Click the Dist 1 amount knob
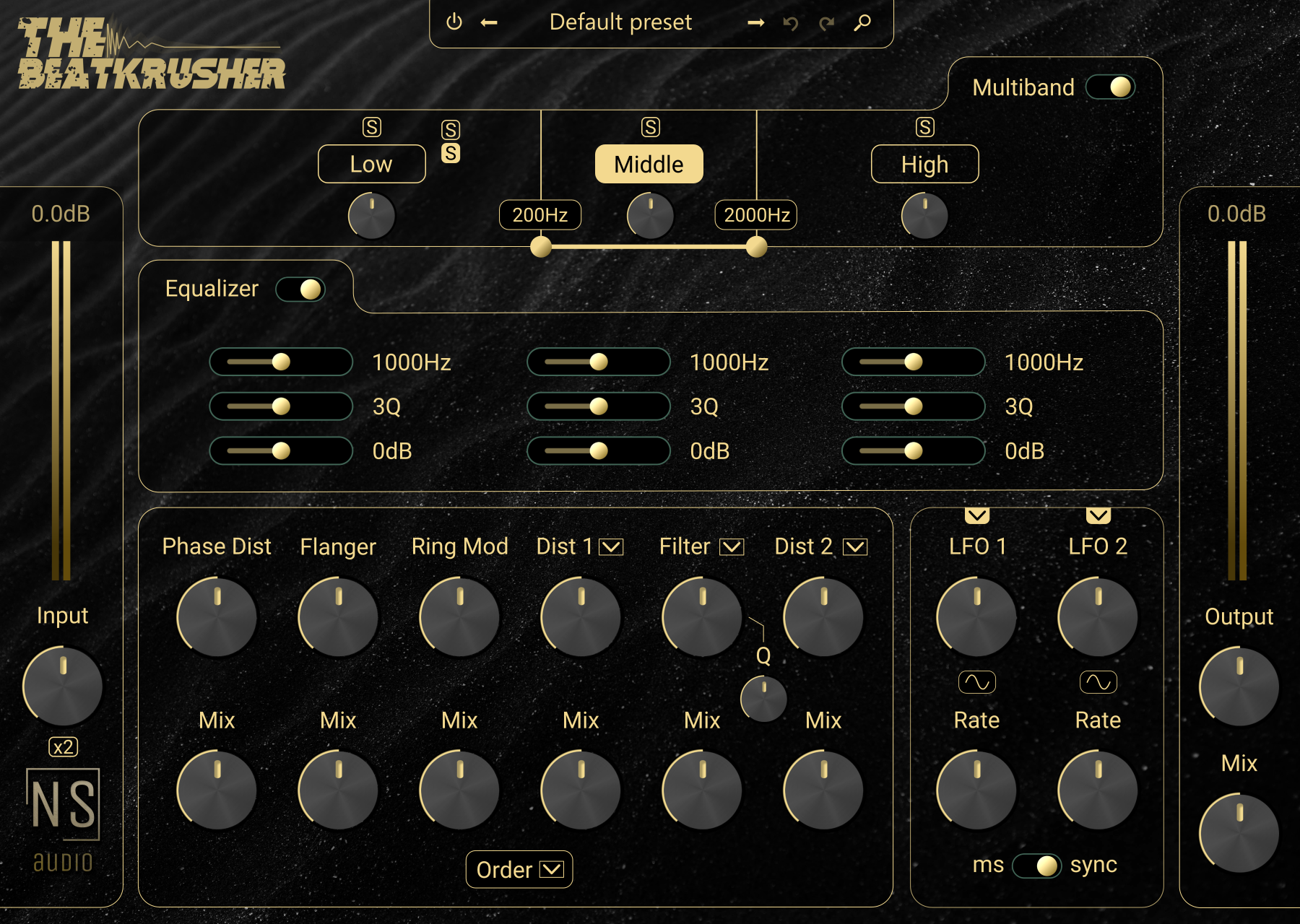Image resolution: width=1300 pixels, height=924 pixels. pos(581,617)
